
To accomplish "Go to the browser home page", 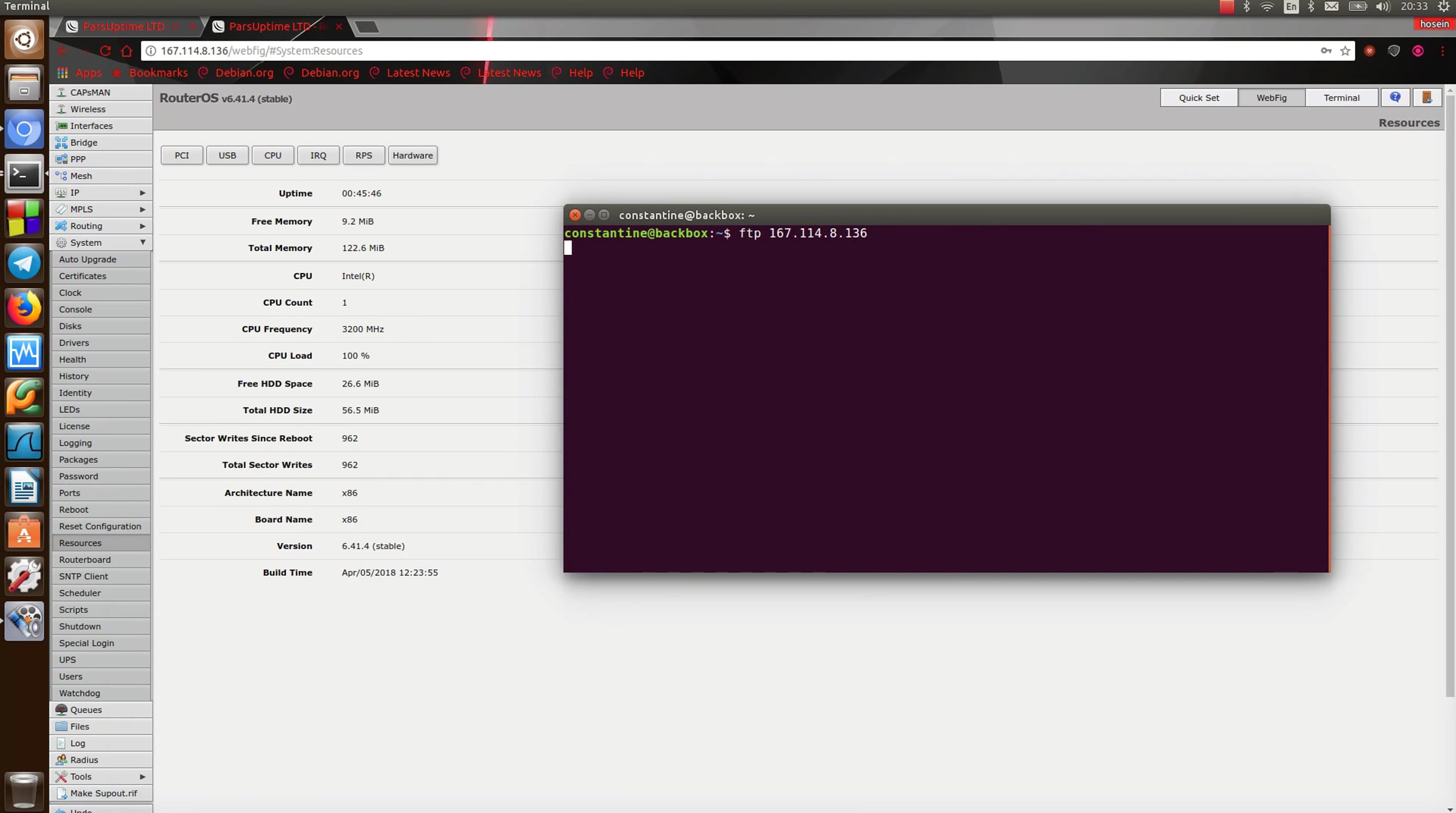I will coord(126,51).
